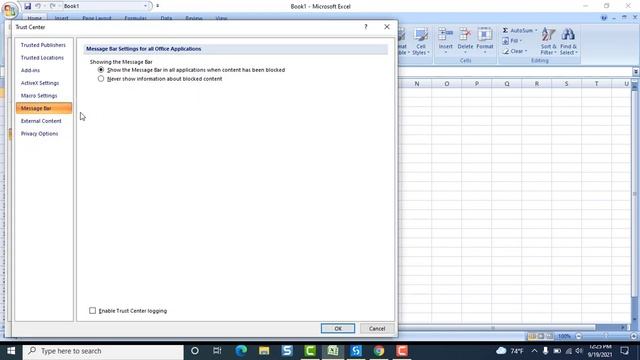Select column R header
This screenshot has height=360, width=640.
click(537, 84)
